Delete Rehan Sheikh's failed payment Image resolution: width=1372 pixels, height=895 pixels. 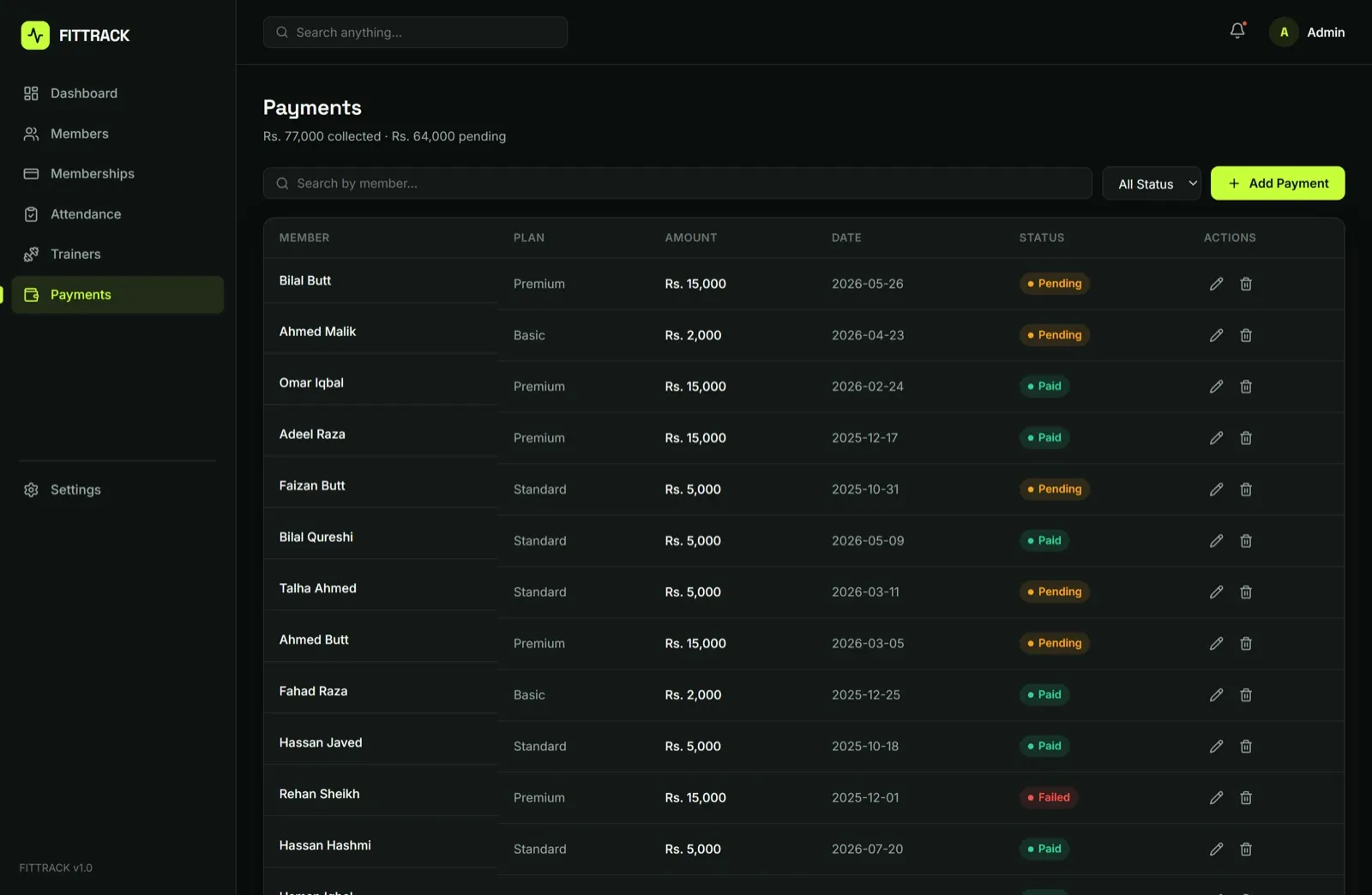pyautogui.click(x=1246, y=798)
